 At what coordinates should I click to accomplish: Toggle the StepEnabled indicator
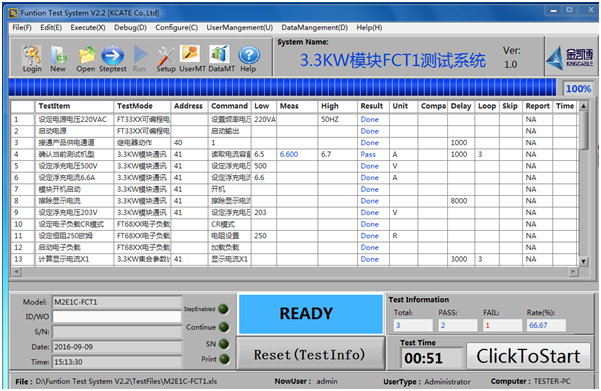(x=223, y=309)
